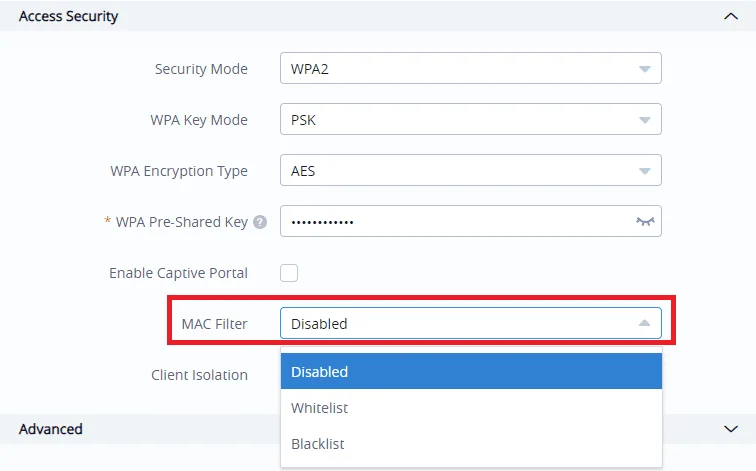
Task: Enable the Captive Portal checkbox
Action: pyautogui.click(x=289, y=273)
